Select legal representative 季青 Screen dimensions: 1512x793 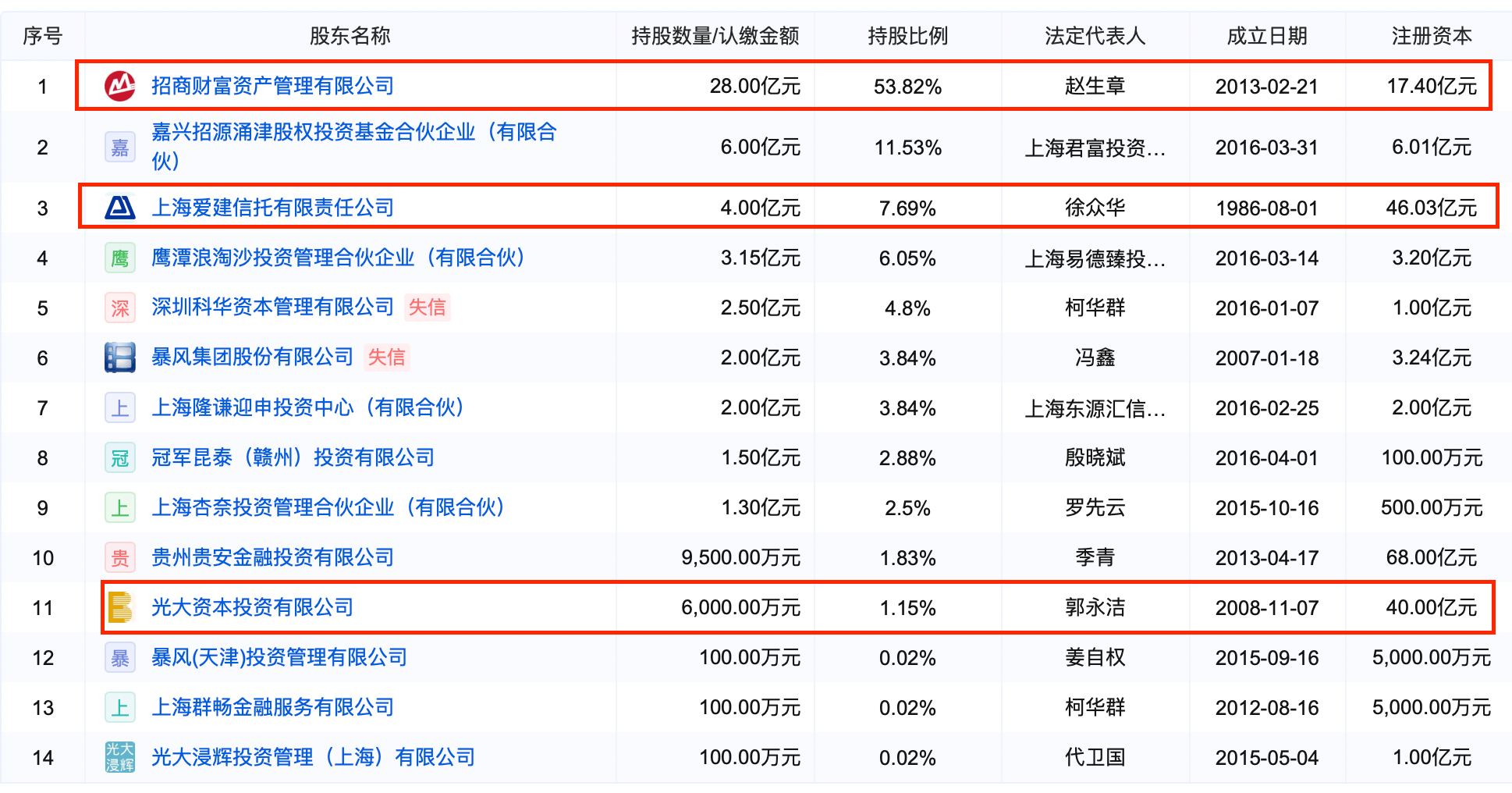pyautogui.click(x=1095, y=558)
